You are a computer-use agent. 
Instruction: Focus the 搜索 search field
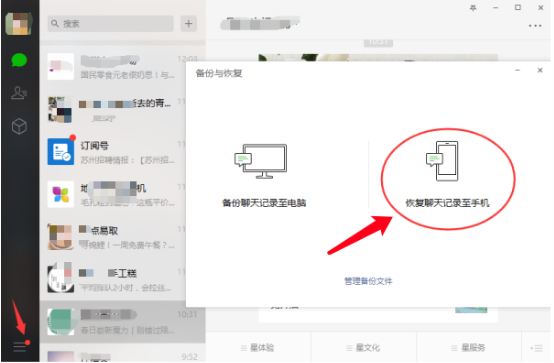[x=111, y=24]
